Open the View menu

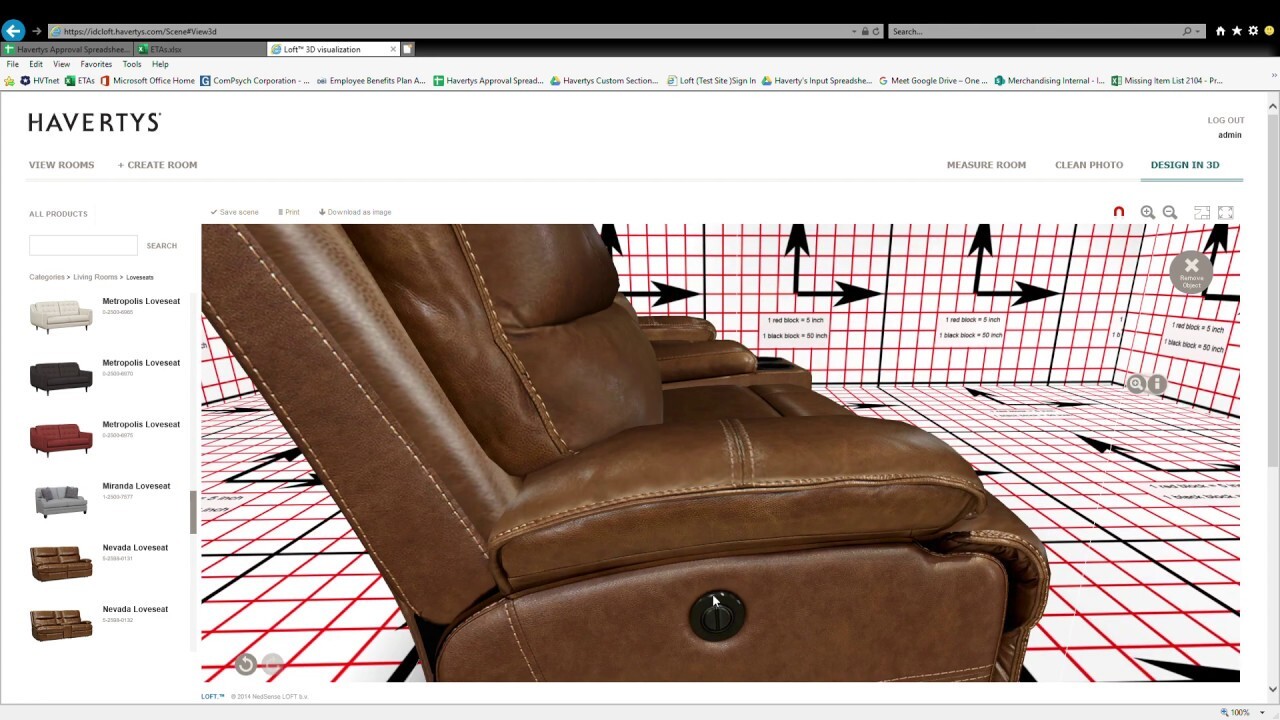(x=61, y=64)
